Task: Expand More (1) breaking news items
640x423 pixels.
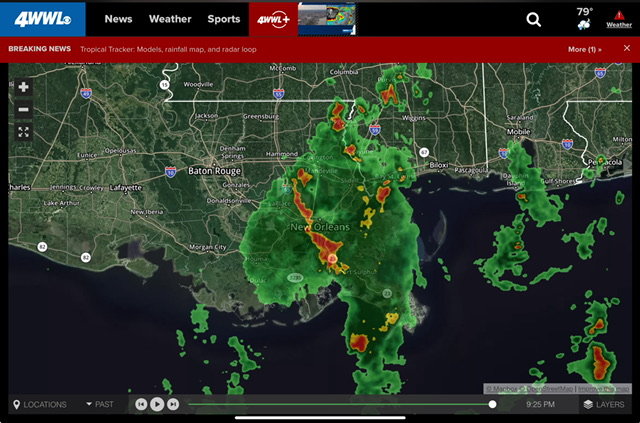Action: point(584,49)
